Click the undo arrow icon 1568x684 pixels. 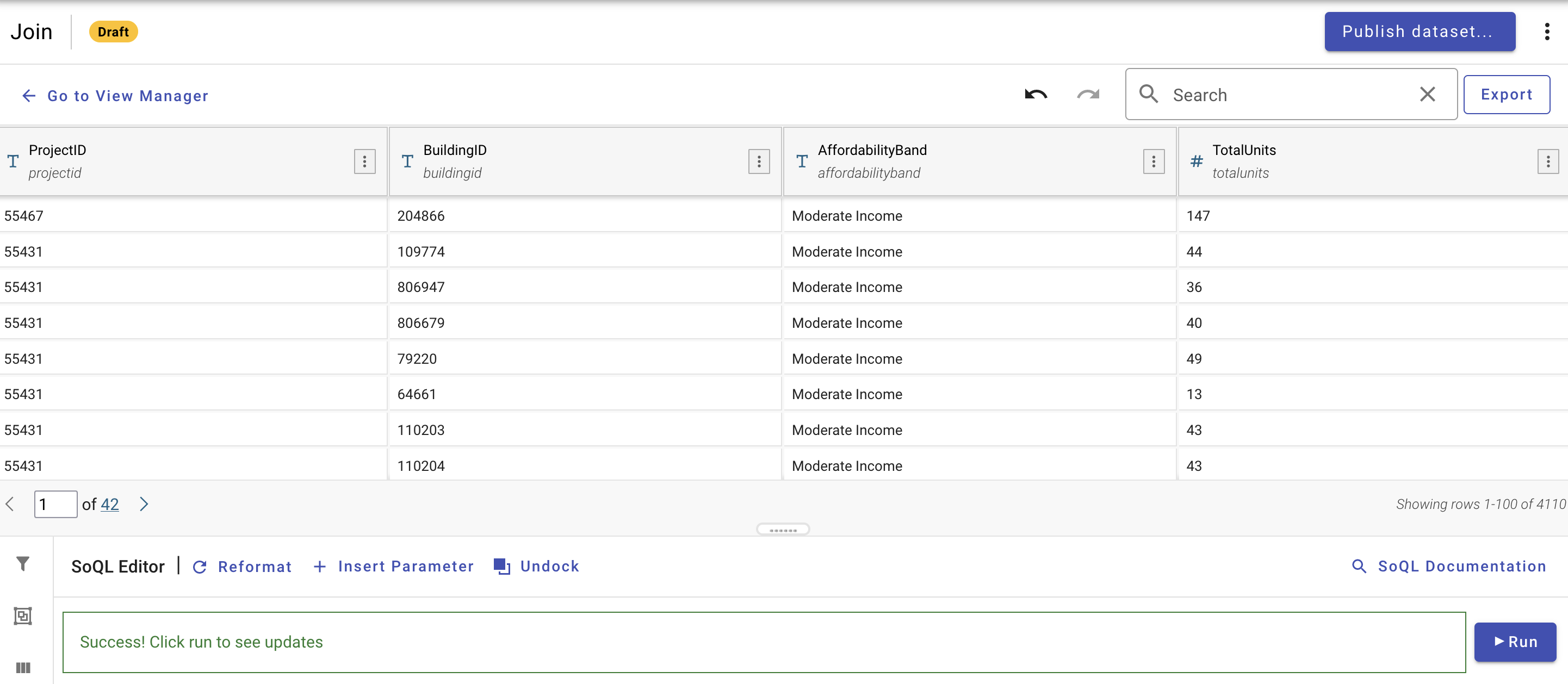coord(1036,95)
